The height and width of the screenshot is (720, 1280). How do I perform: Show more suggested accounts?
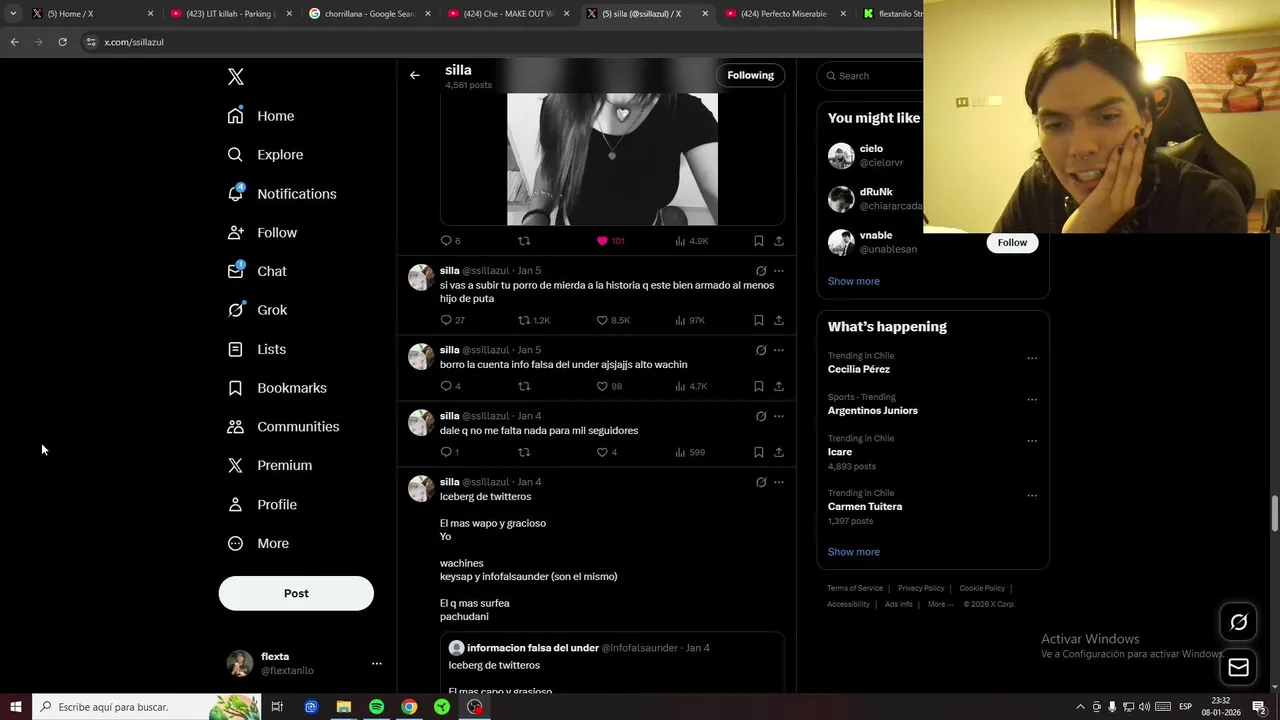(854, 281)
